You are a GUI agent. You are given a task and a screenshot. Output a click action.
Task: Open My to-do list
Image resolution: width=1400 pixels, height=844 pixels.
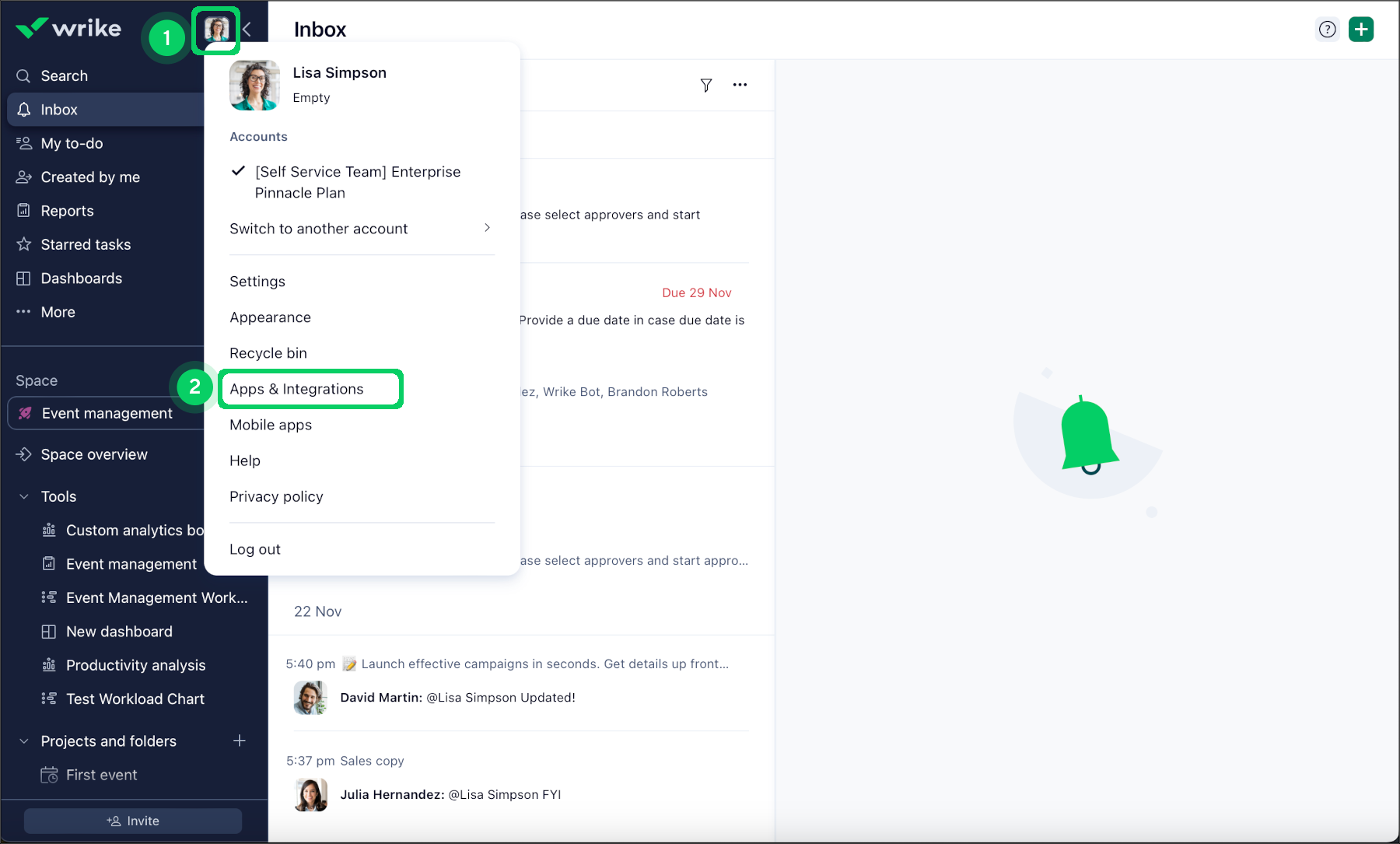point(72,143)
